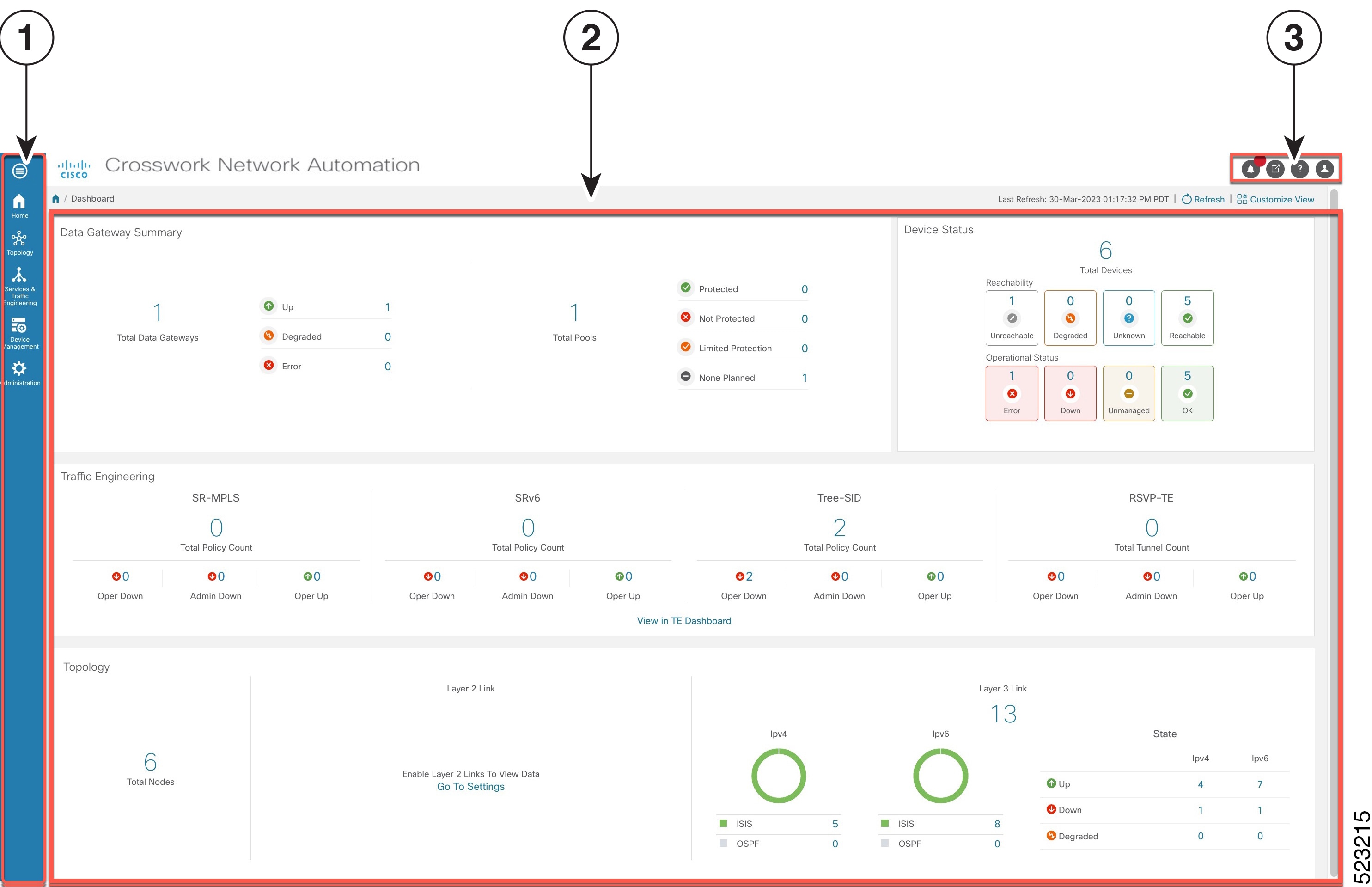1372x887 pixels.
Task: Click the home breadcrumb icon near Dashboard
Action: click(56, 198)
